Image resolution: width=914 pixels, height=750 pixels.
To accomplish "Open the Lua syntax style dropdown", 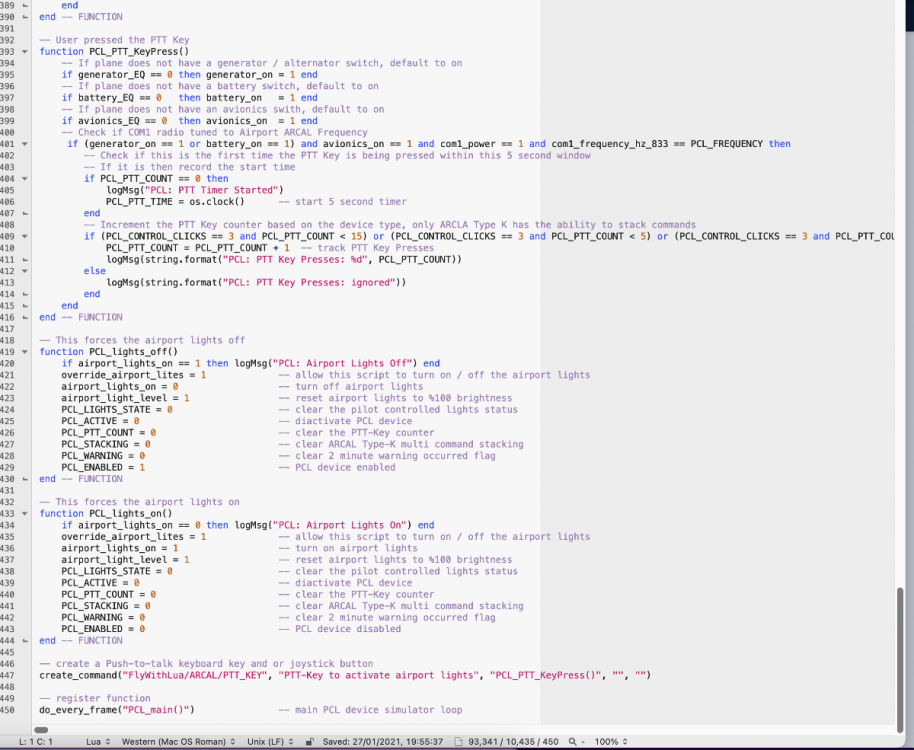I will tap(98, 741).
